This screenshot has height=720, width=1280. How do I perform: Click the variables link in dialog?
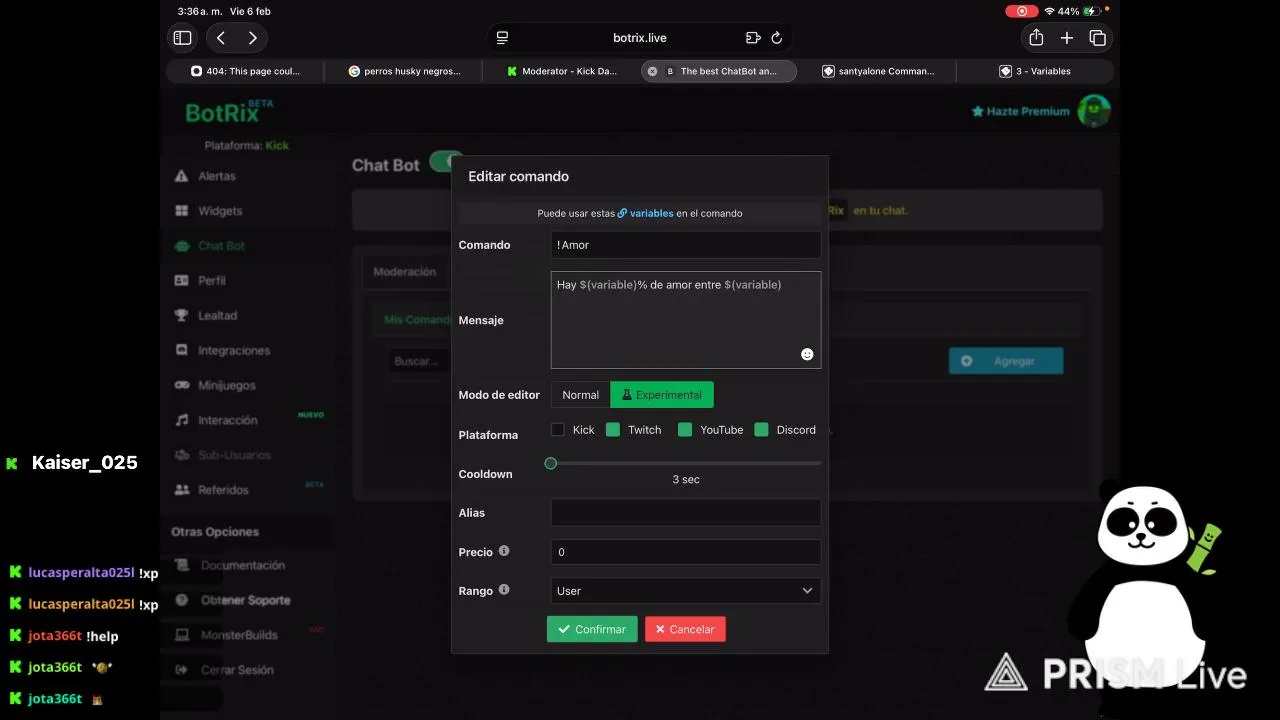(x=645, y=213)
